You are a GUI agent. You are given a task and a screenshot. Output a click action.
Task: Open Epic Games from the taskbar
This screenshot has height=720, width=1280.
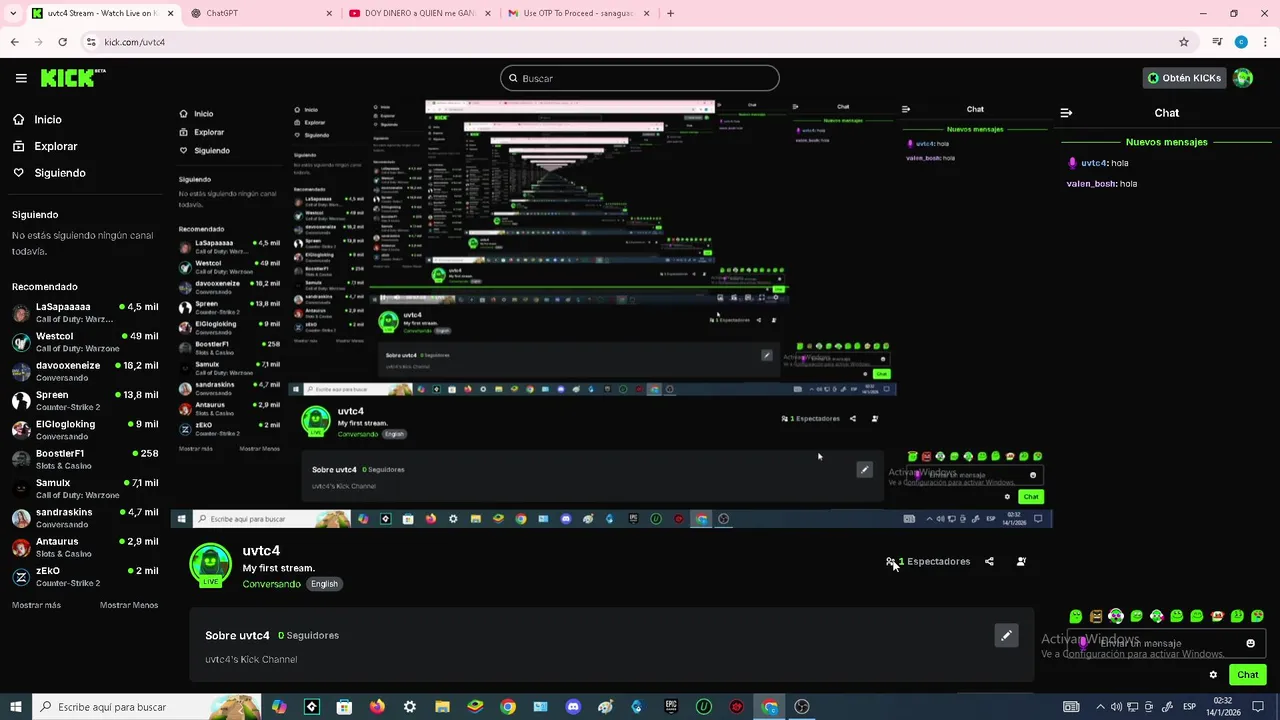tap(671, 707)
